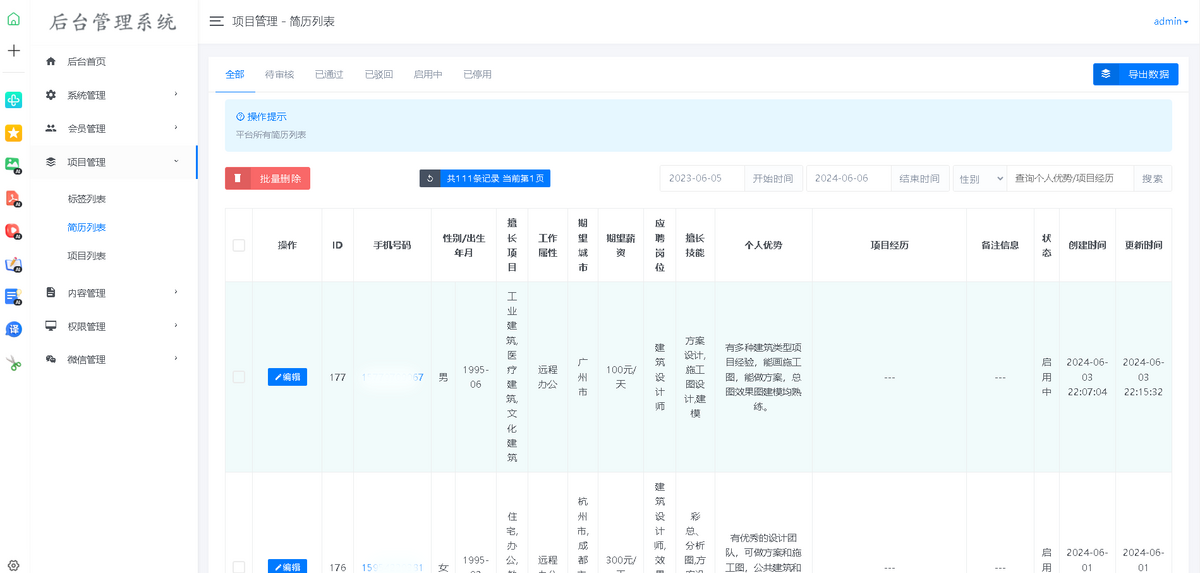Click the 开始时间 label button
The image size is (1200, 573).
pyautogui.click(x=773, y=179)
